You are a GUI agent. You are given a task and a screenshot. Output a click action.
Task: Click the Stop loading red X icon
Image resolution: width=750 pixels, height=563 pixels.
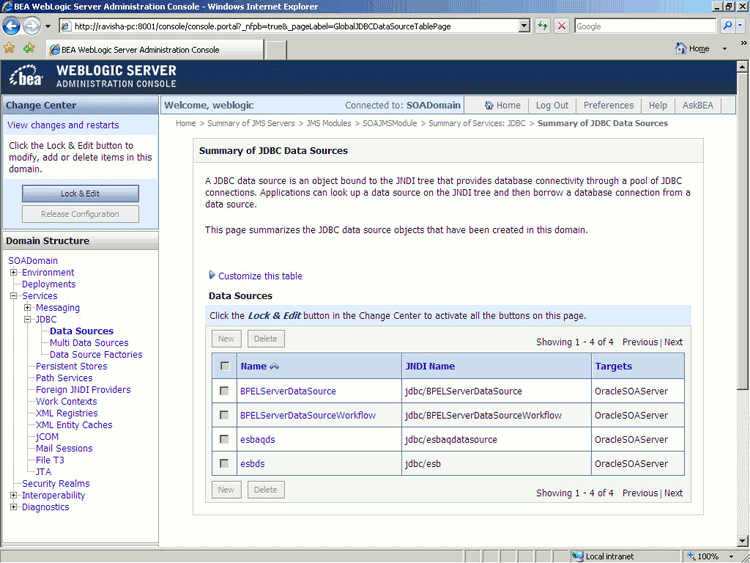(x=562, y=26)
